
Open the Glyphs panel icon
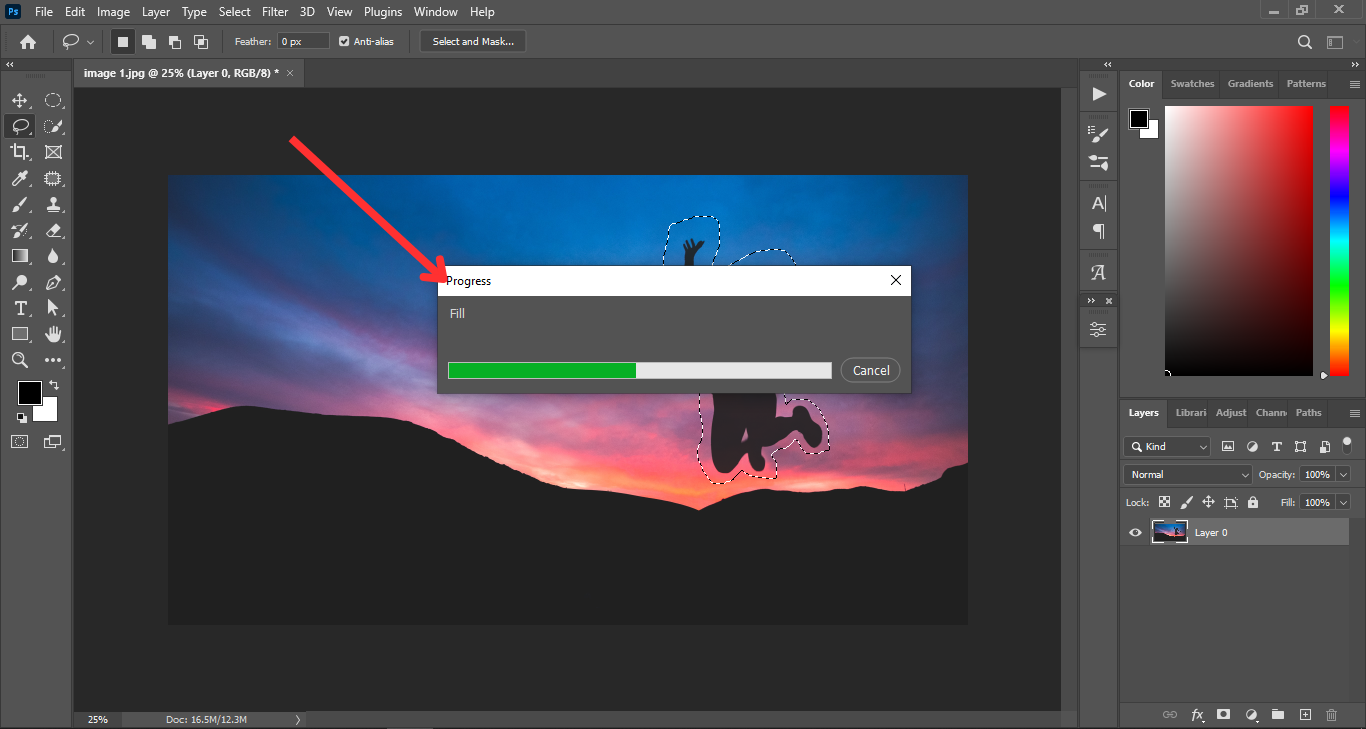(x=1099, y=272)
